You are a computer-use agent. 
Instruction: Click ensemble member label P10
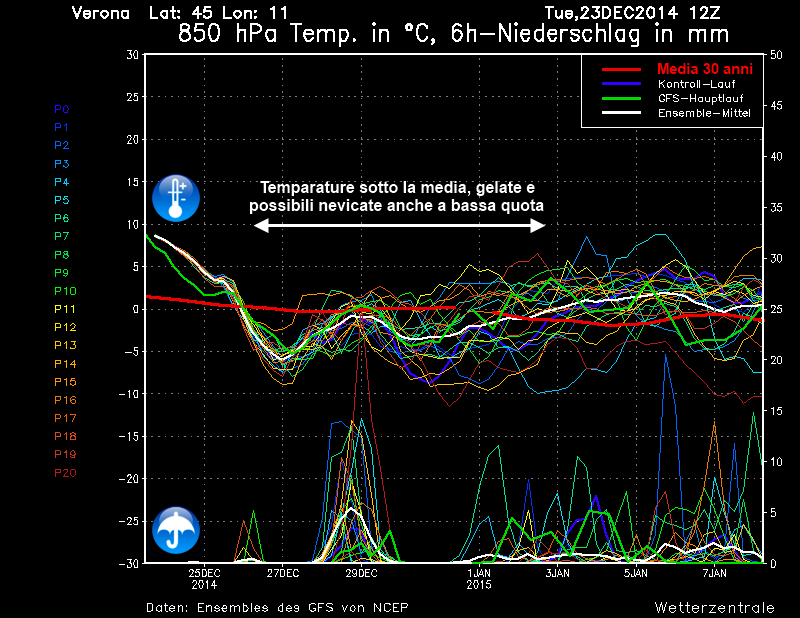[65, 291]
